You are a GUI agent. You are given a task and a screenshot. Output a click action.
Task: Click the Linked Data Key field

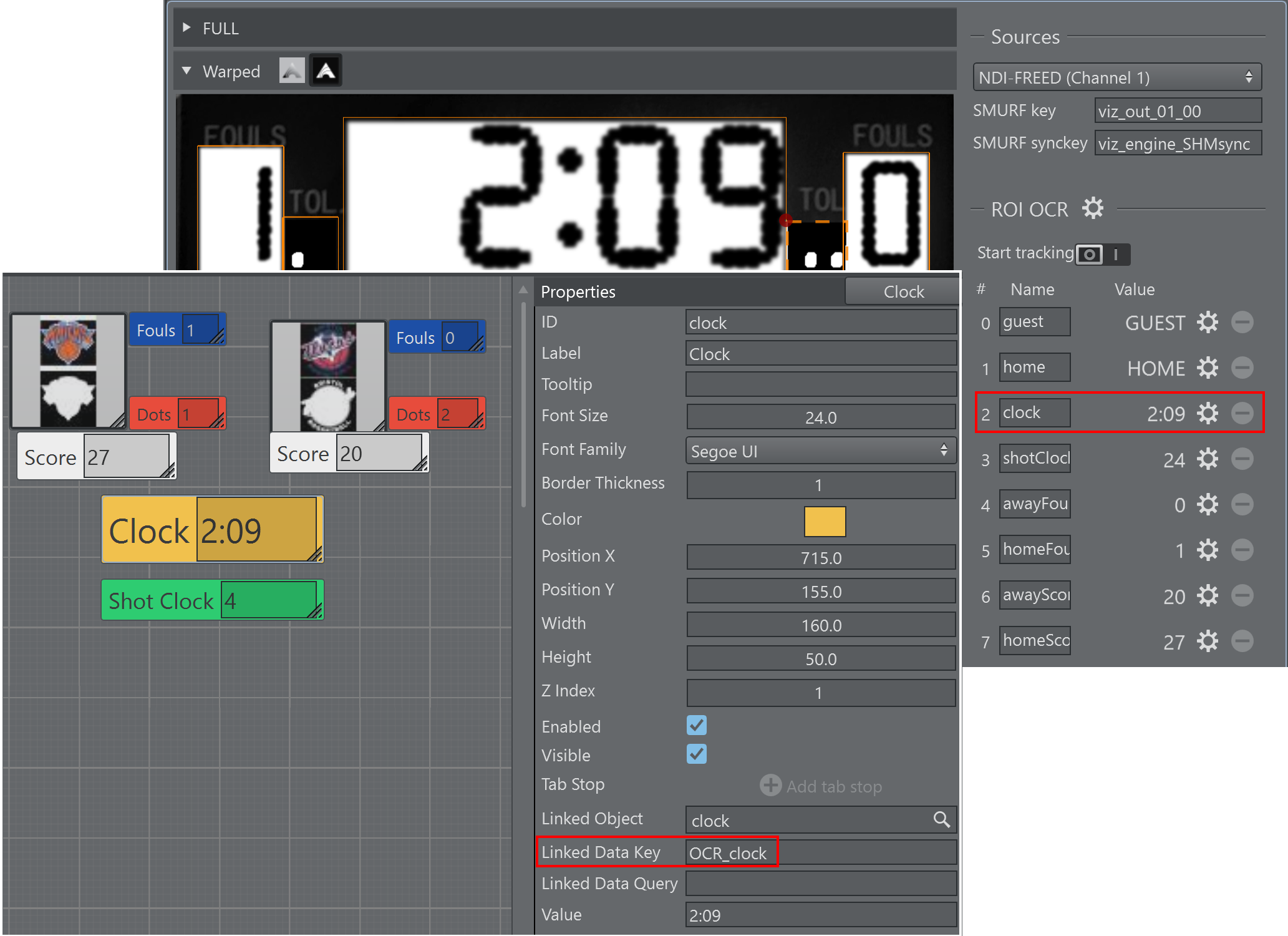[x=820, y=852]
